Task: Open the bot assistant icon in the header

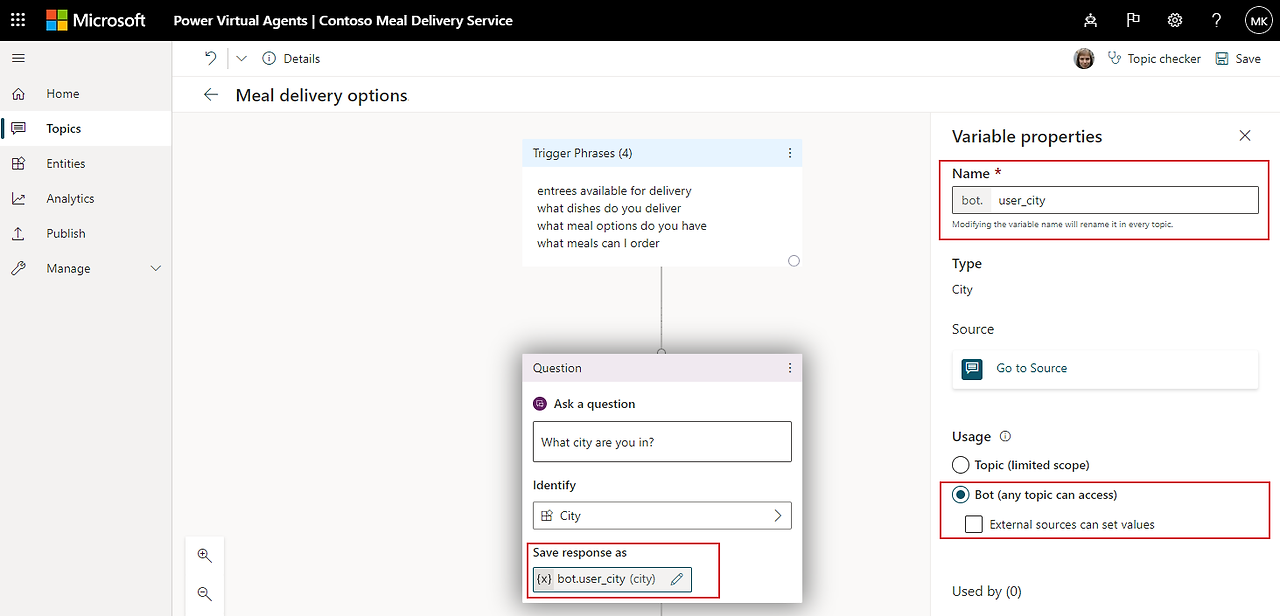Action: (x=1090, y=20)
